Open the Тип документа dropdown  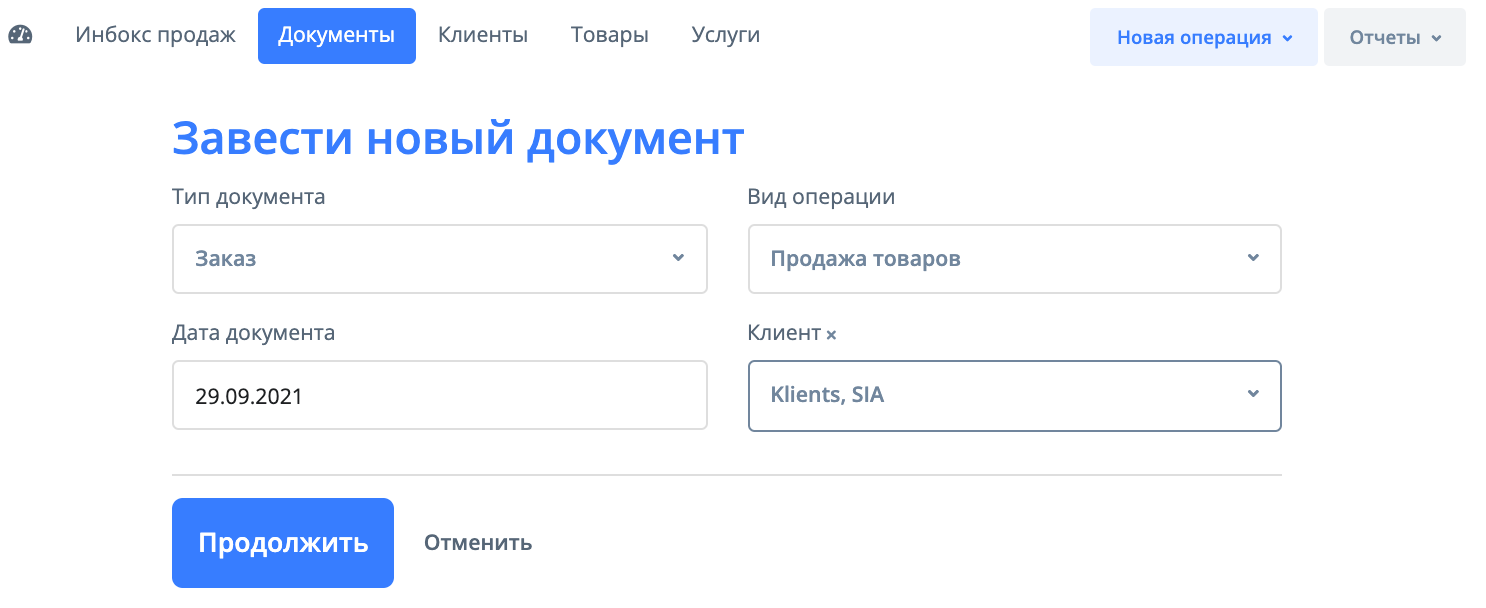[x=440, y=259]
